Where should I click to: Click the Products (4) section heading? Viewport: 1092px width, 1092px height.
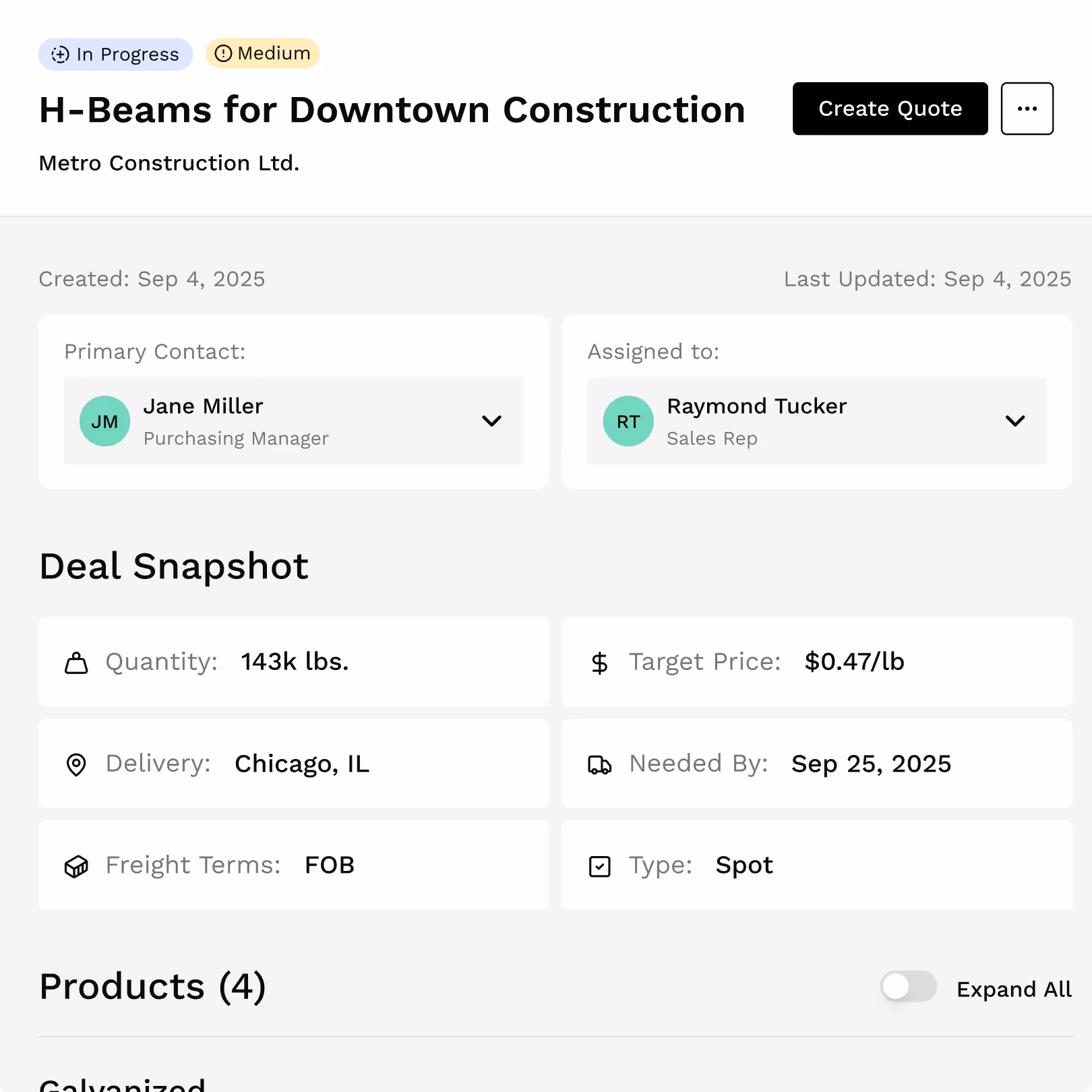click(153, 987)
